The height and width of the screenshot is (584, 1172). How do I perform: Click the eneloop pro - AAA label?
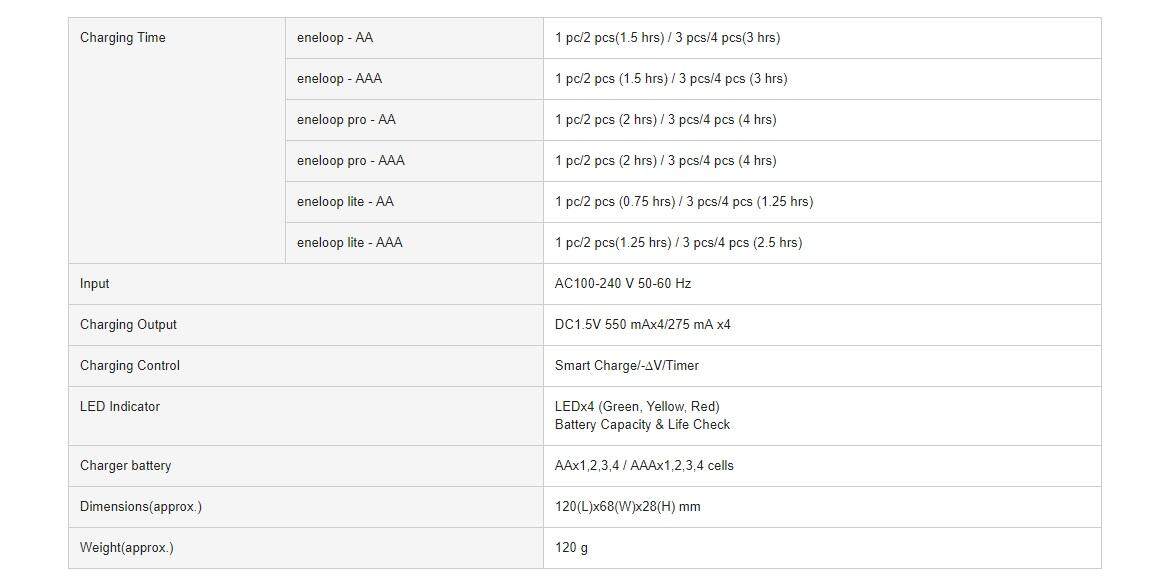coord(351,161)
